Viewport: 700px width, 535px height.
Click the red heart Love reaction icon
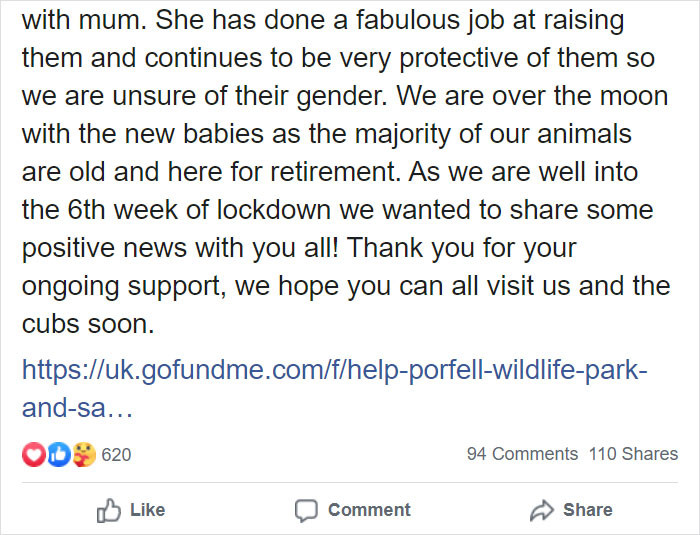click(32, 454)
